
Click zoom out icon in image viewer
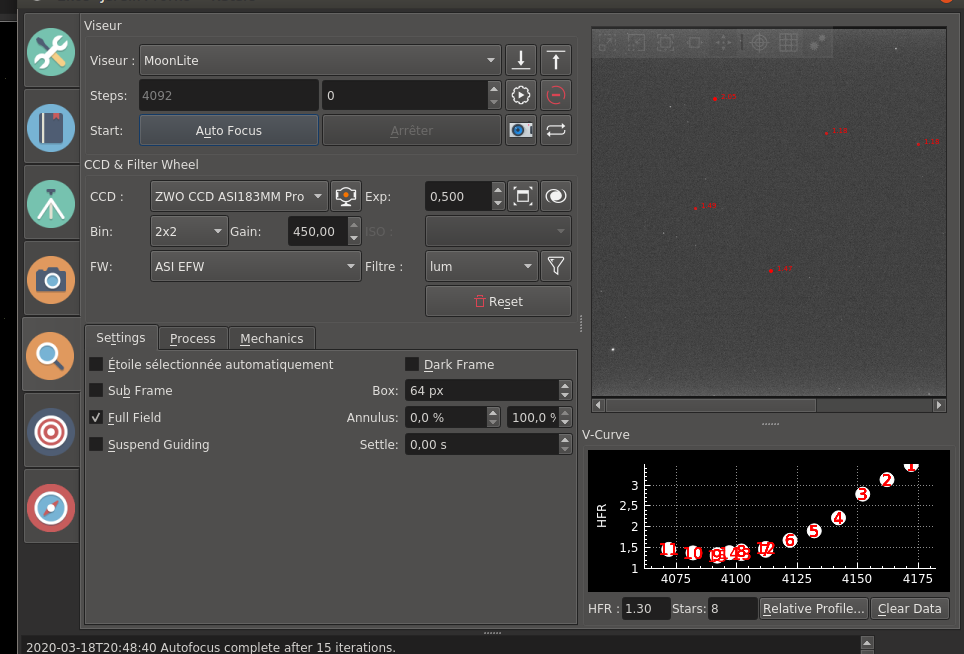tap(636, 42)
